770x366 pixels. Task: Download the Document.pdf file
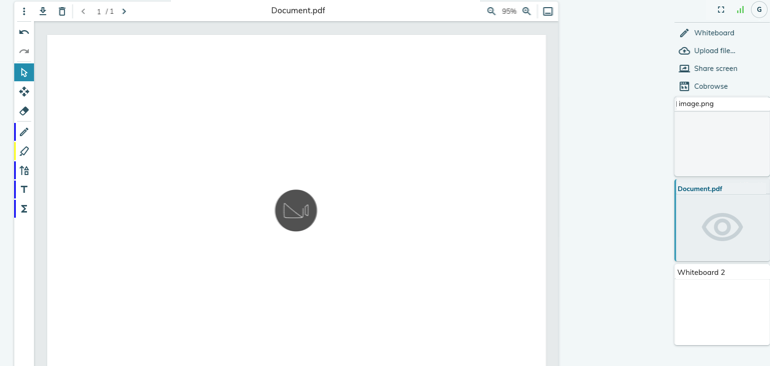coord(43,11)
